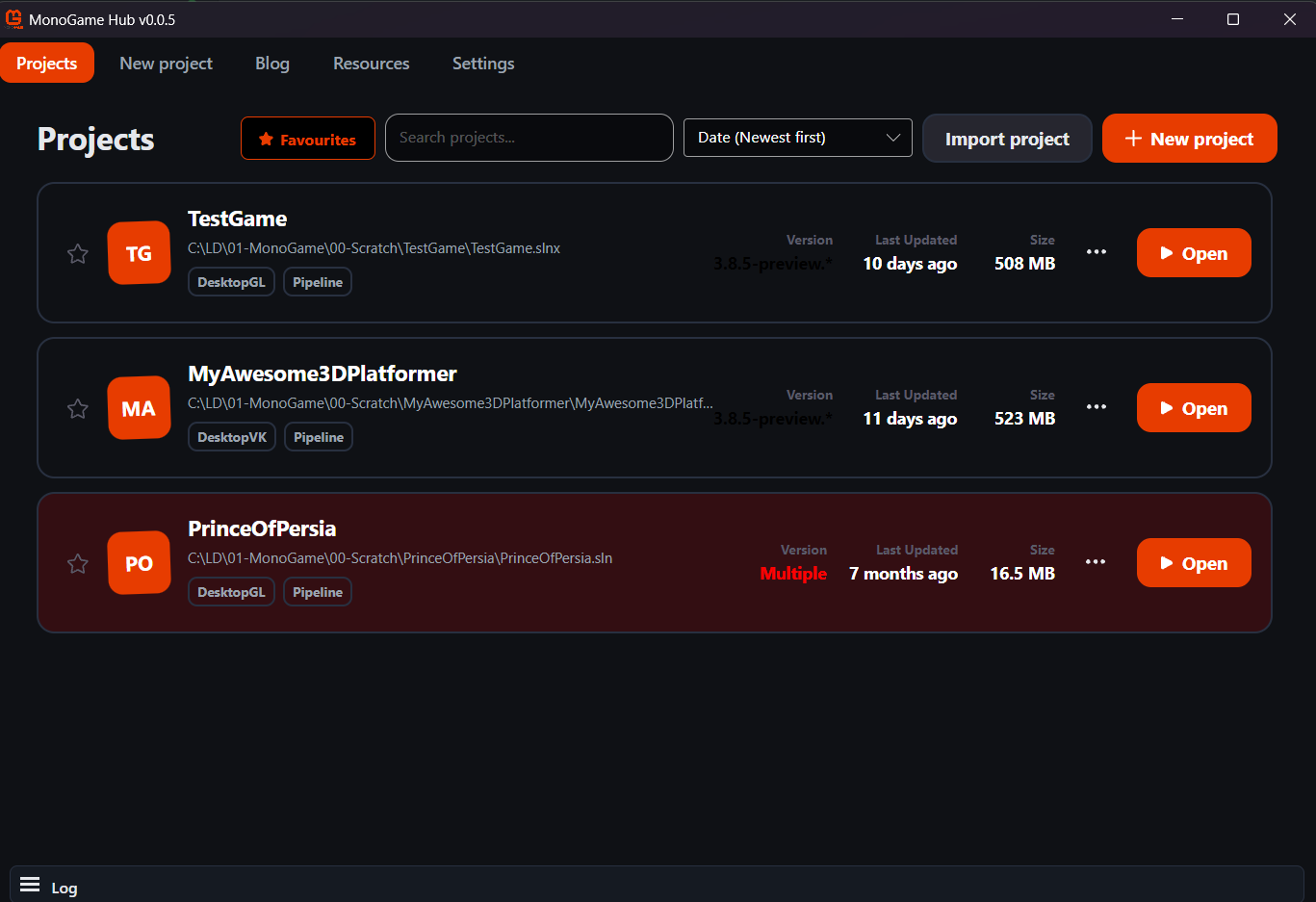Show the PrinceOfPersia ellipsis menu
Image resolution: width=1316 pixels, height=902 pixels.
tap(1096, 562)
